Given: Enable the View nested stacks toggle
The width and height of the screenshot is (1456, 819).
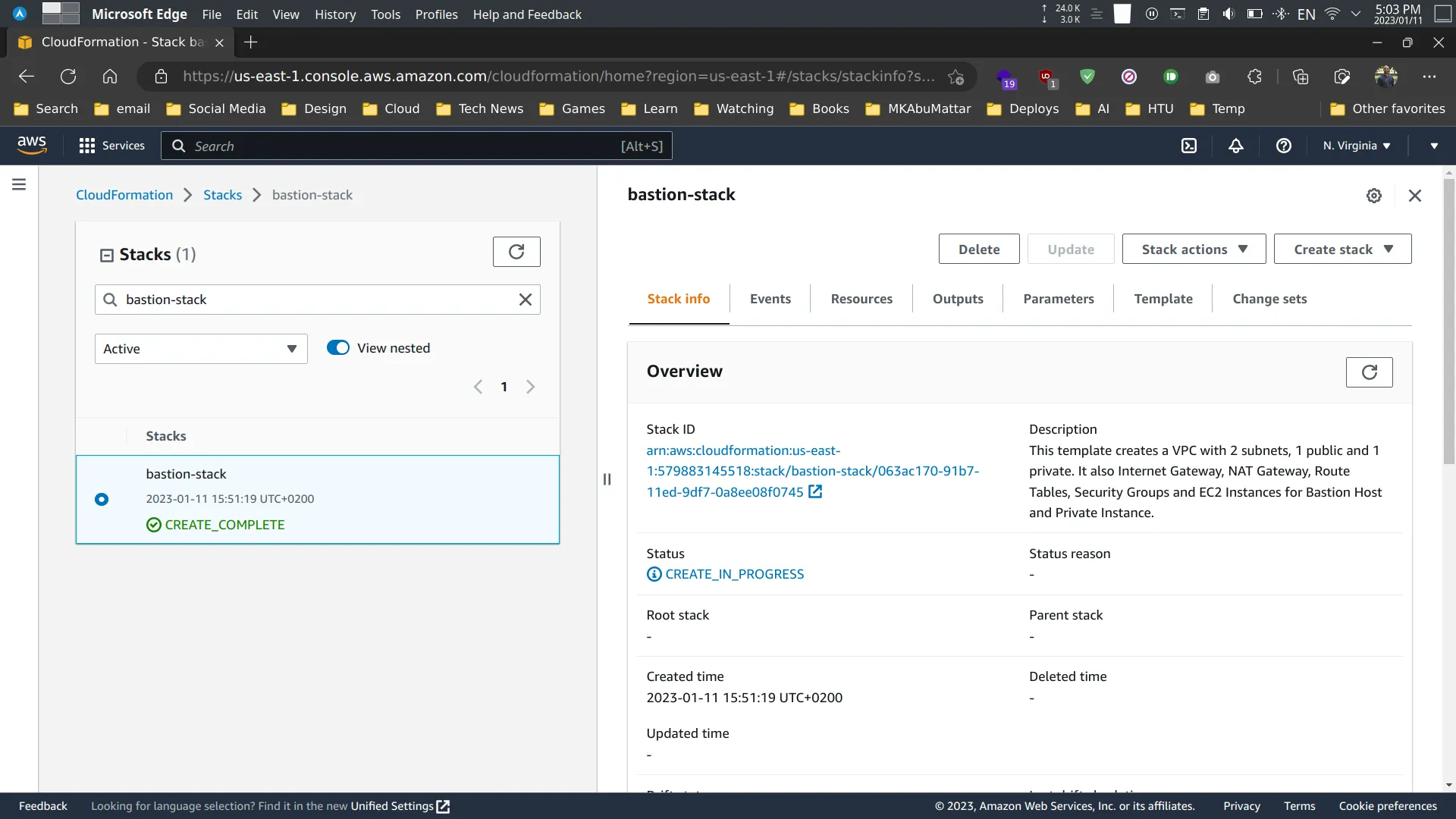Looking at the screenshot, I should pyautogui.click(x=337, y=347).
